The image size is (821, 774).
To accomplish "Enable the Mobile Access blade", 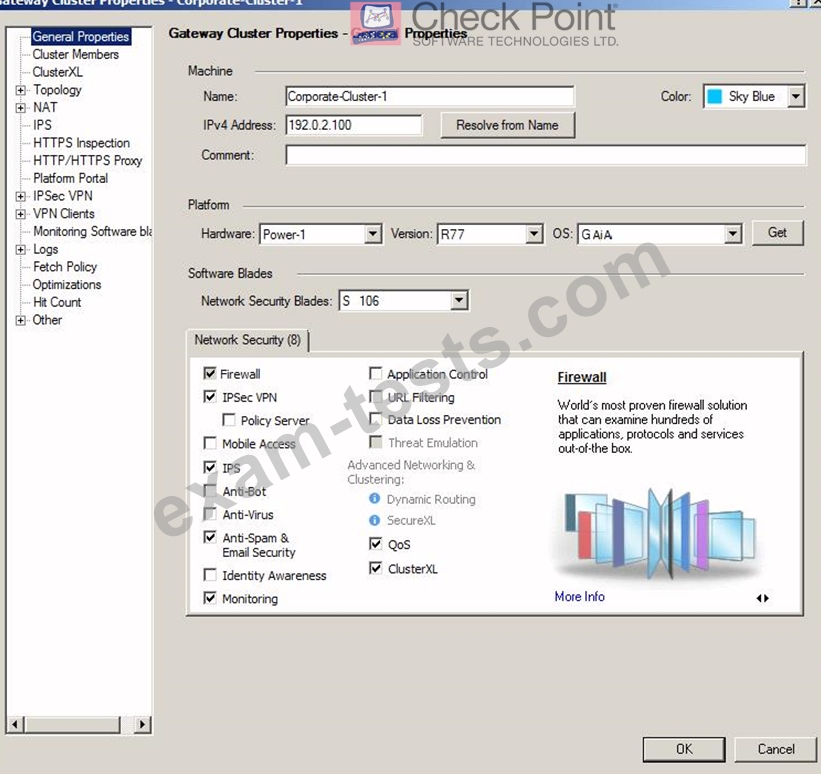I will (x=210, y=444).
